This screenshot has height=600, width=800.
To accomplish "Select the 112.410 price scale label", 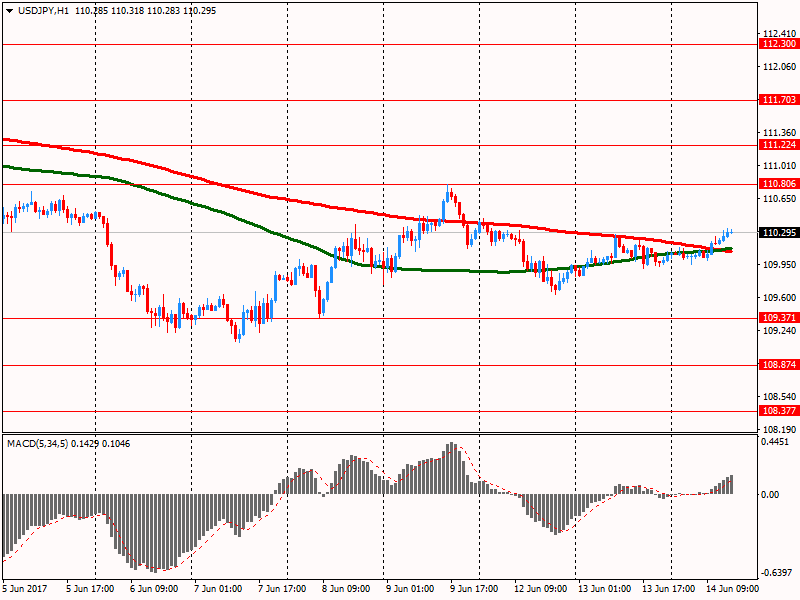I will [x=779, y=34].
